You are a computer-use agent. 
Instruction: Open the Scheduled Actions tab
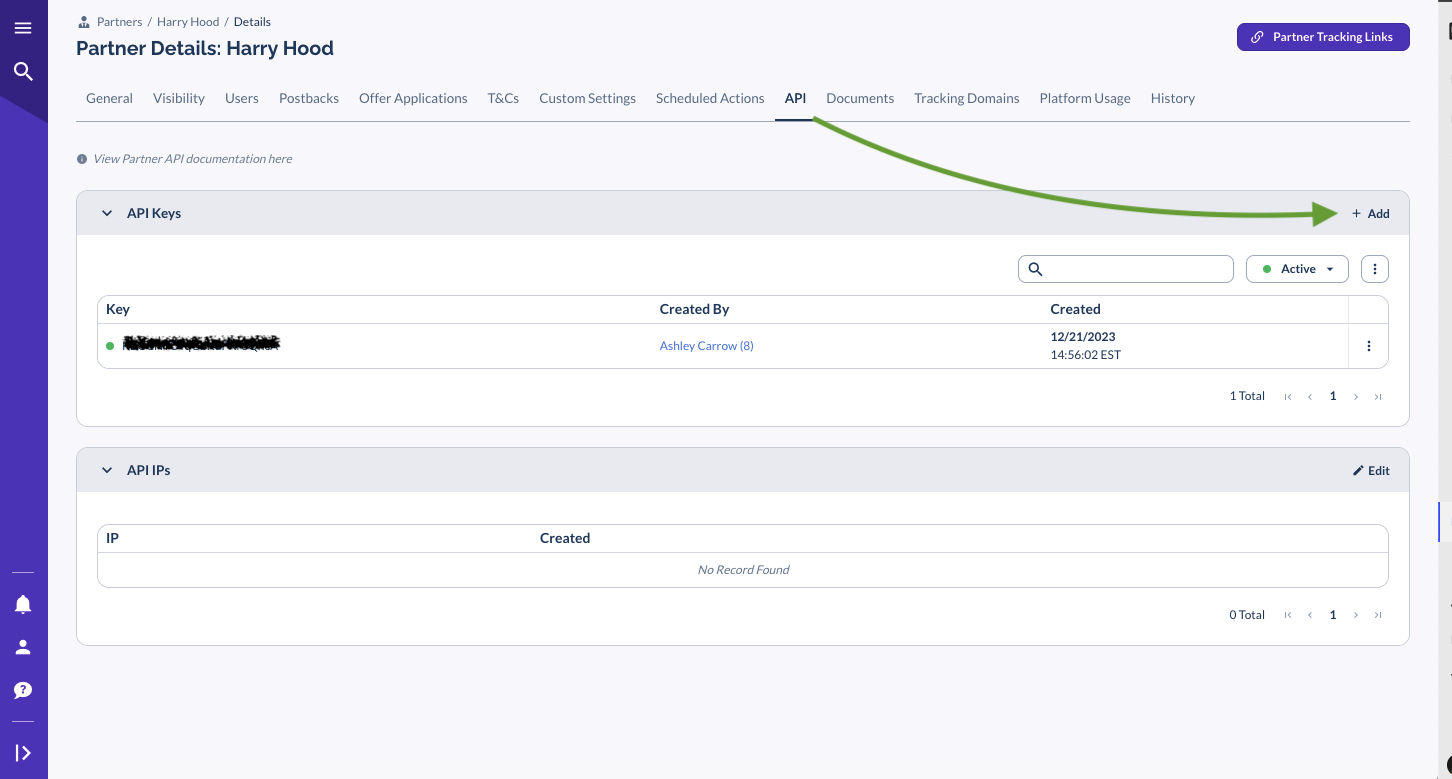710,98
